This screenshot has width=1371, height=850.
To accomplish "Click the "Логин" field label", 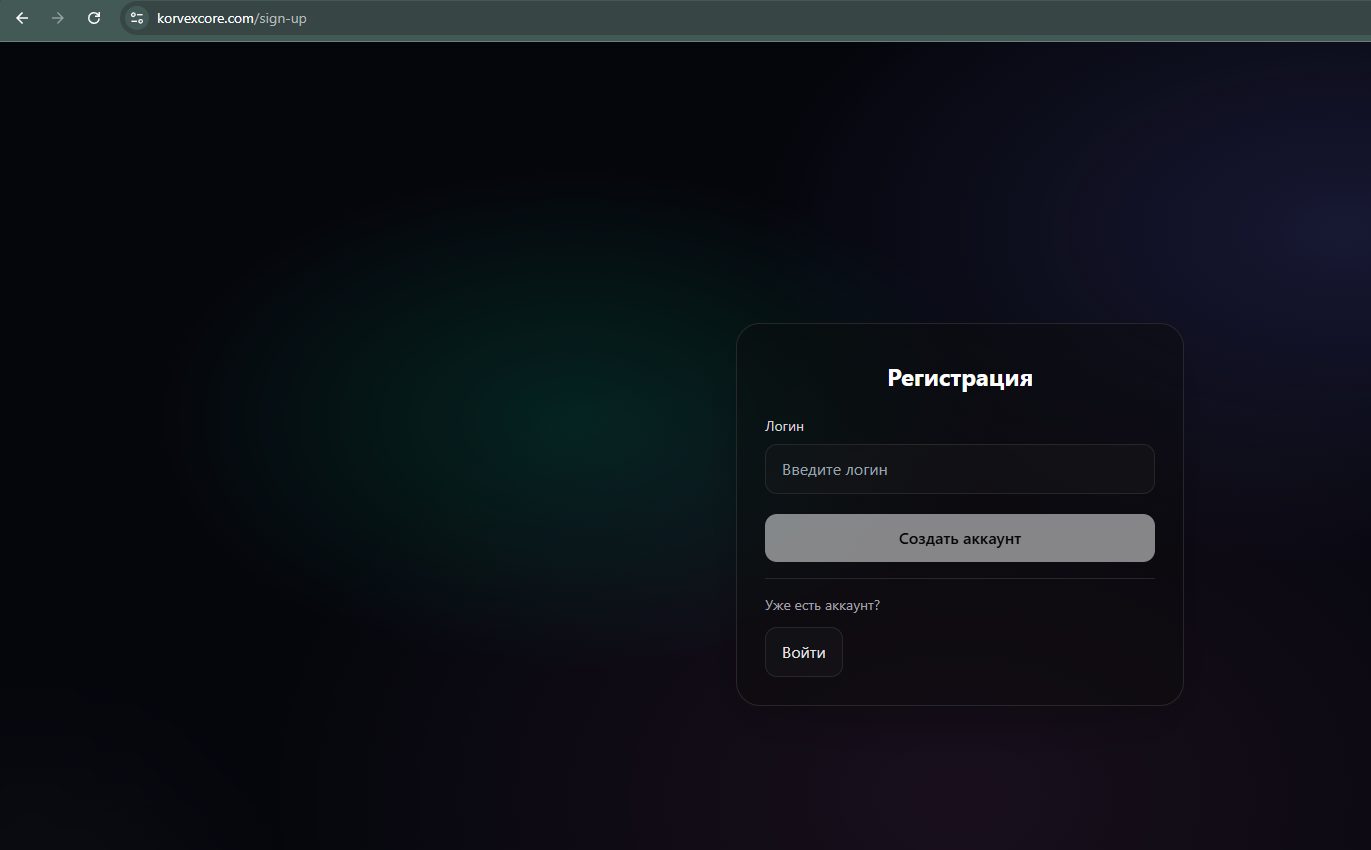I will [784, 426].
